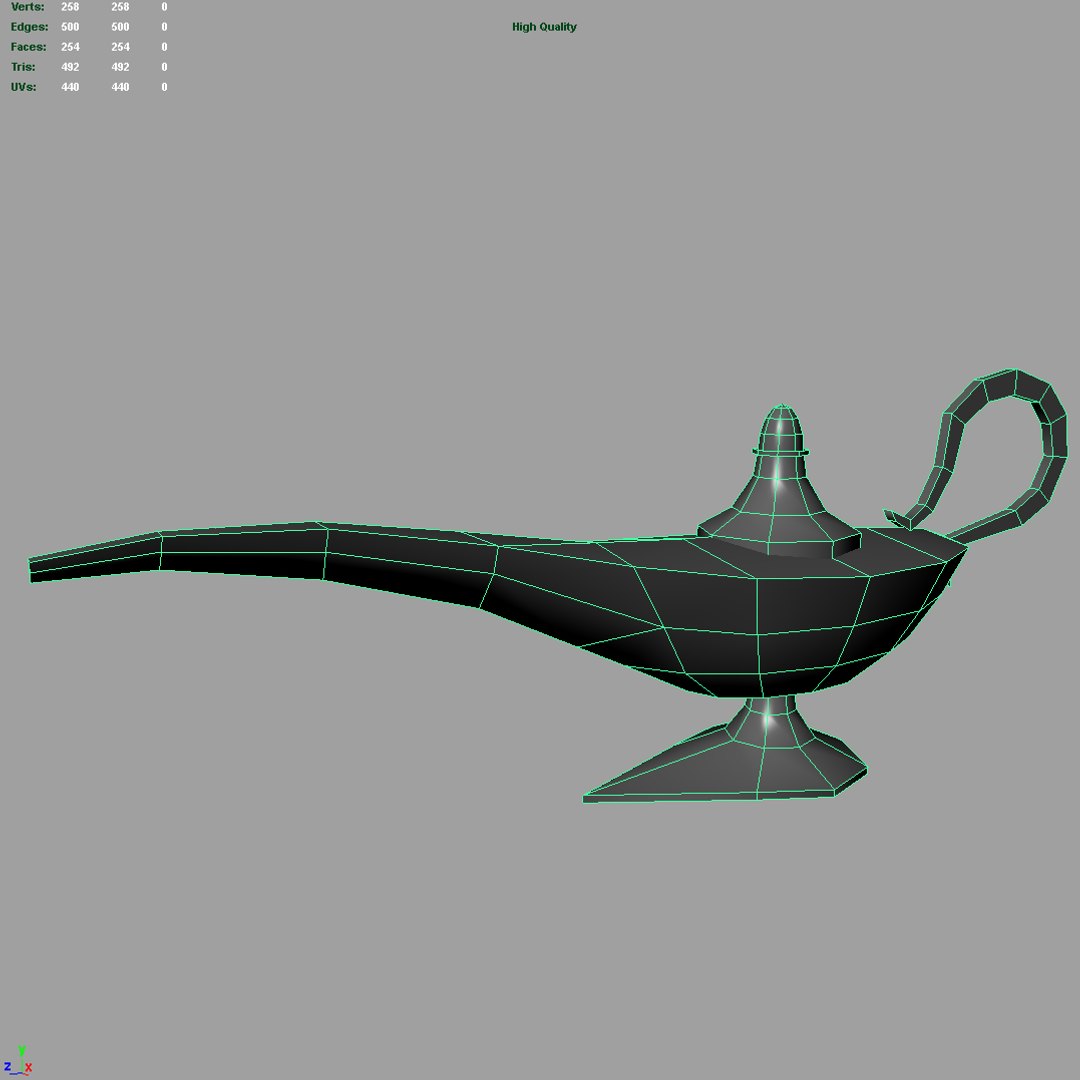Click the 0 value in the Verts row
1080x1080 pixels.
[x=164, y=7]
